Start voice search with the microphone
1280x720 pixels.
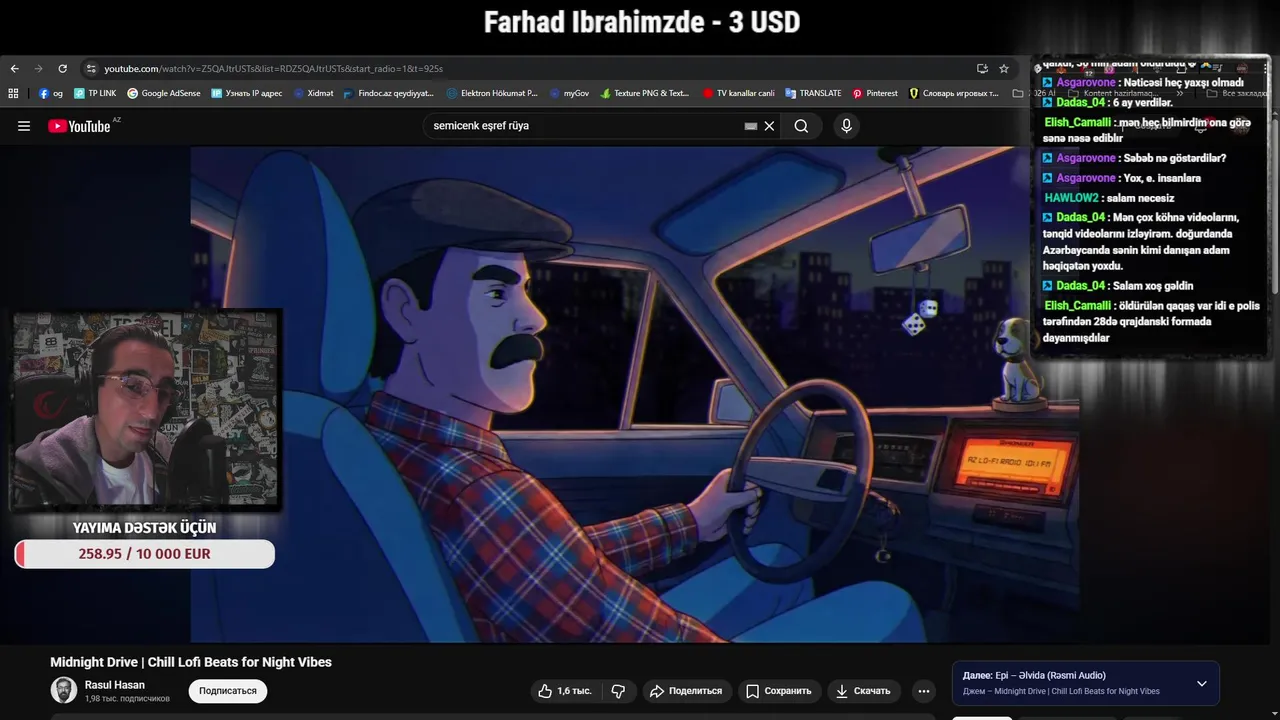846,126
